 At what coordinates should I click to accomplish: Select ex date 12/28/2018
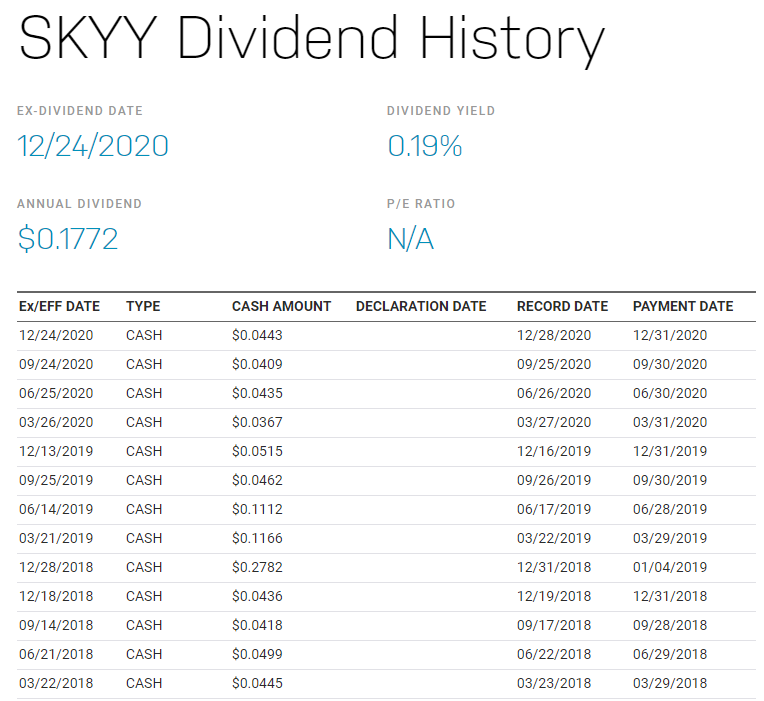56,568
